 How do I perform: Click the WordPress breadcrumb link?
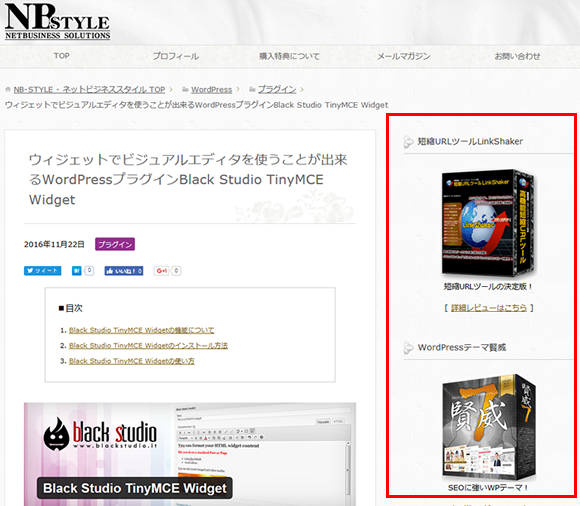(212, 90)
